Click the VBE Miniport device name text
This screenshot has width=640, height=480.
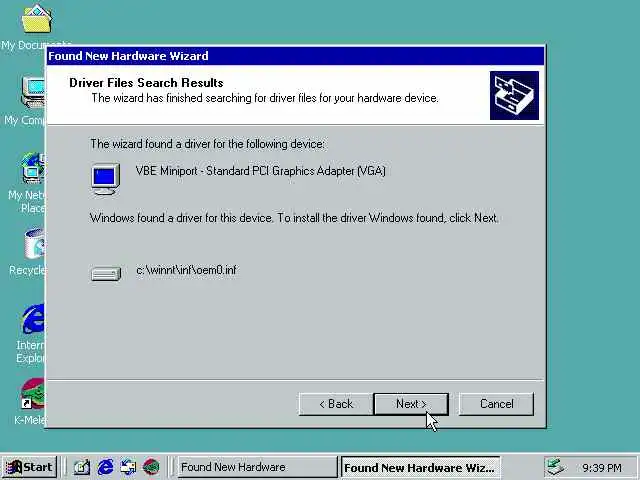pyautogui.click(x=260, y=171)
